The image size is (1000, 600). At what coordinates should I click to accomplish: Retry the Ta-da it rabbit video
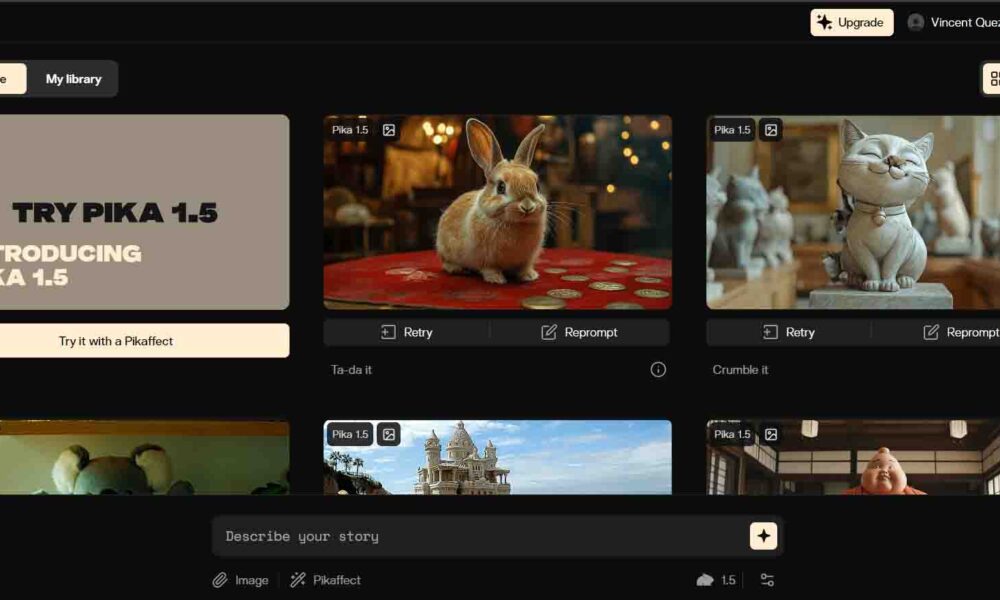[406, 332]
